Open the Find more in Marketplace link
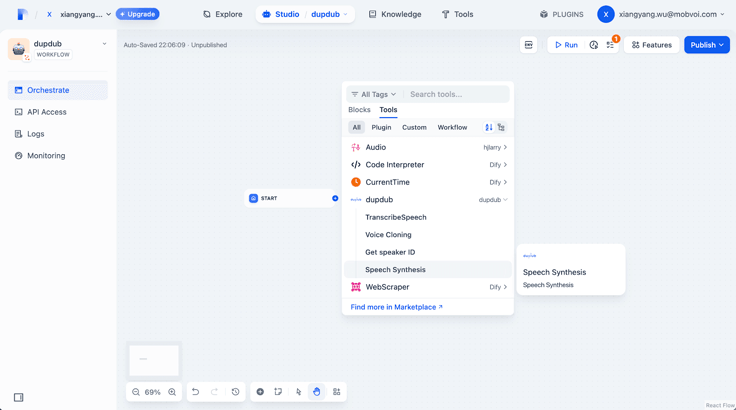This screenshot has width=736, height=410. pyautogui.click(x=397, y=307)
